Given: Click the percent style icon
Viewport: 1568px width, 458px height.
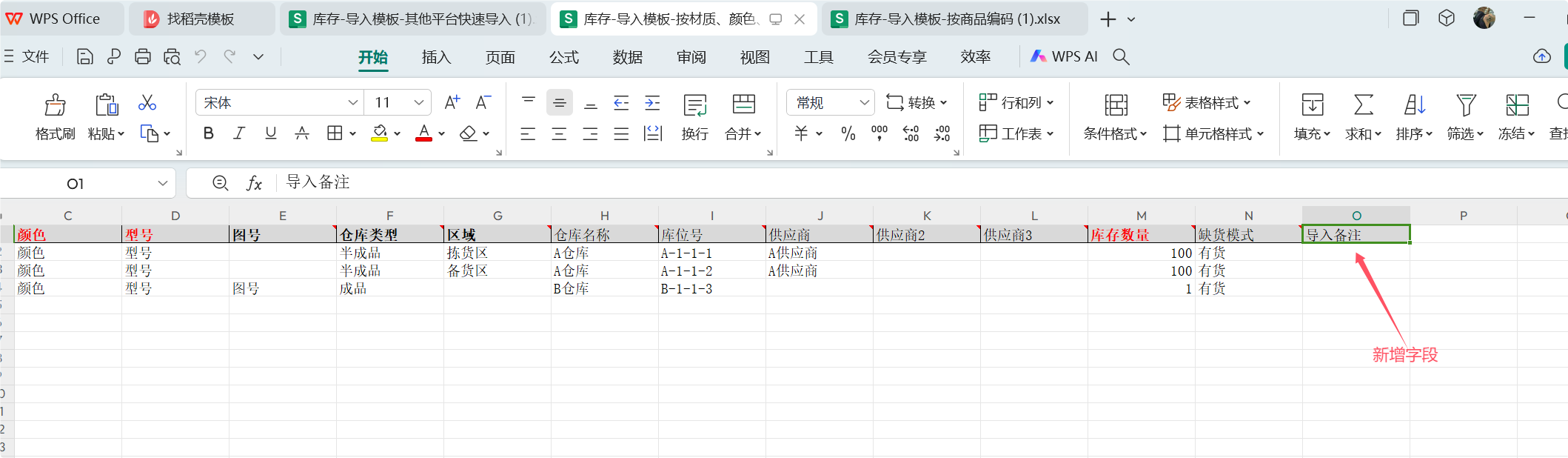Looking at the screenshot, I should (x=848, y=133).
